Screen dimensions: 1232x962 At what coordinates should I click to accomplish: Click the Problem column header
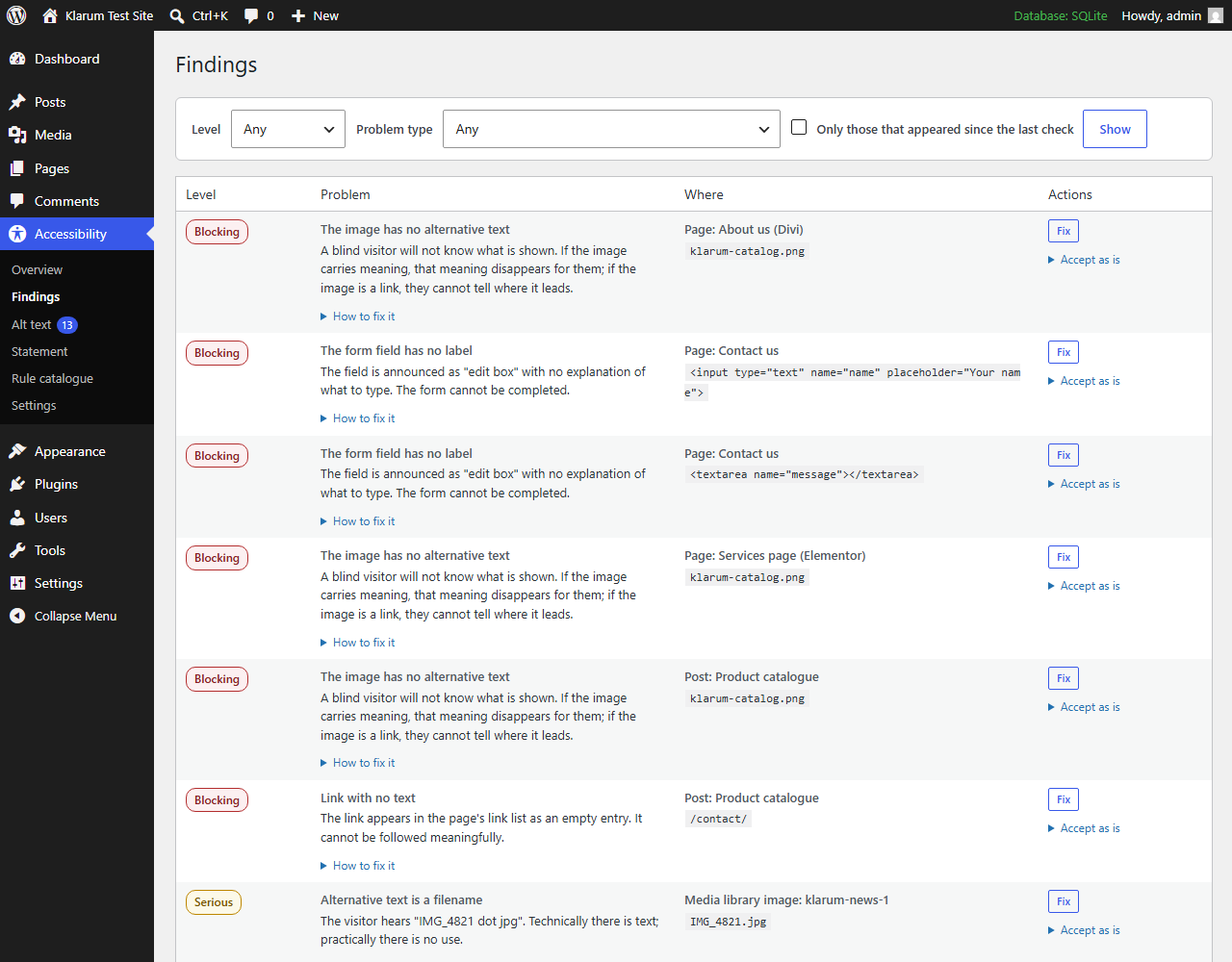[346, 194]
